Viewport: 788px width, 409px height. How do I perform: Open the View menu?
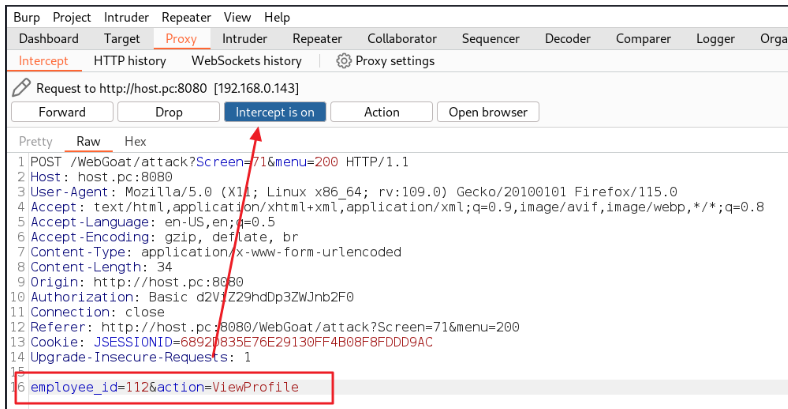click(x=237, y=18)
